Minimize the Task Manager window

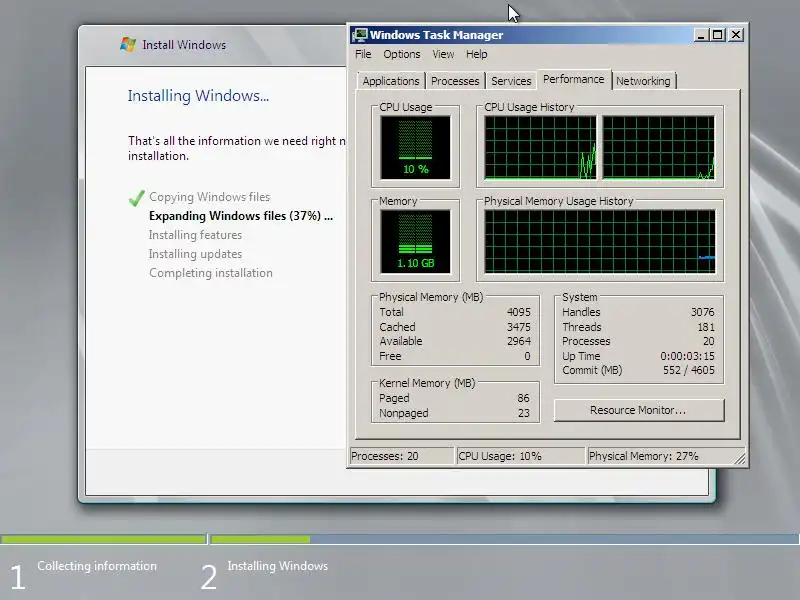pos(701,35)
